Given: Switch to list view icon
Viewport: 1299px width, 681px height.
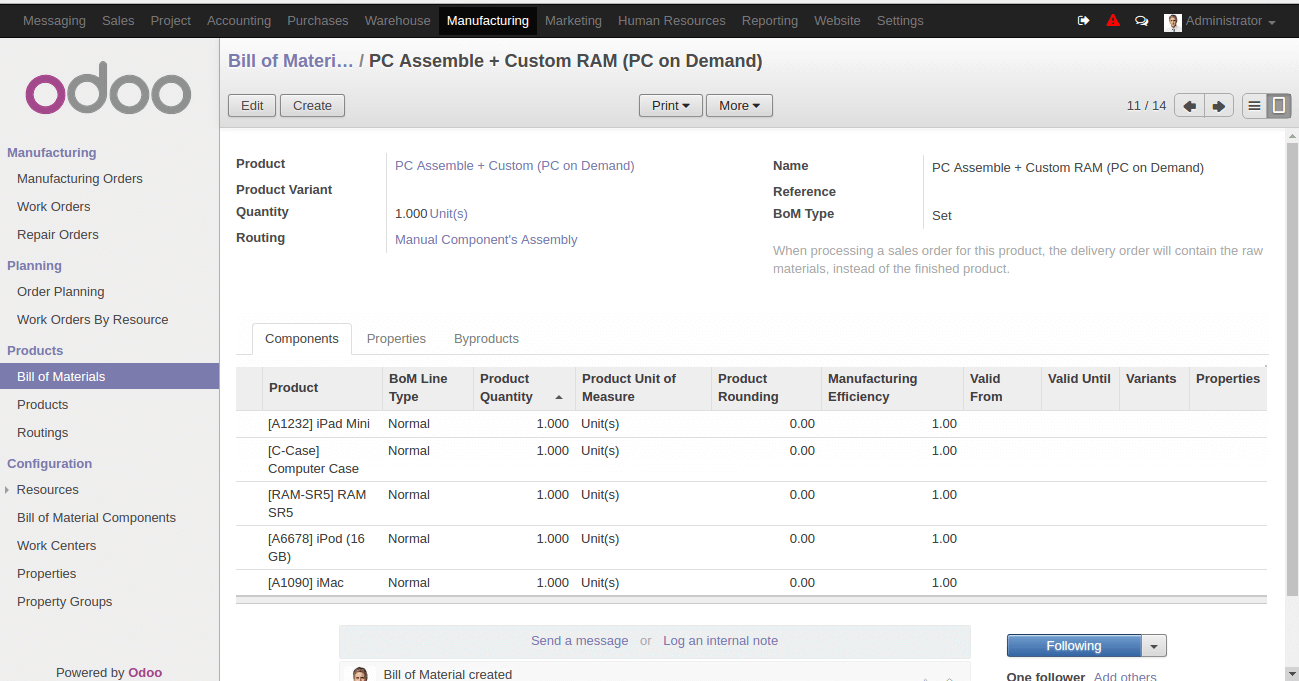Looking at the screenshot, I should pyautogui.click(x=1254, y=106).
